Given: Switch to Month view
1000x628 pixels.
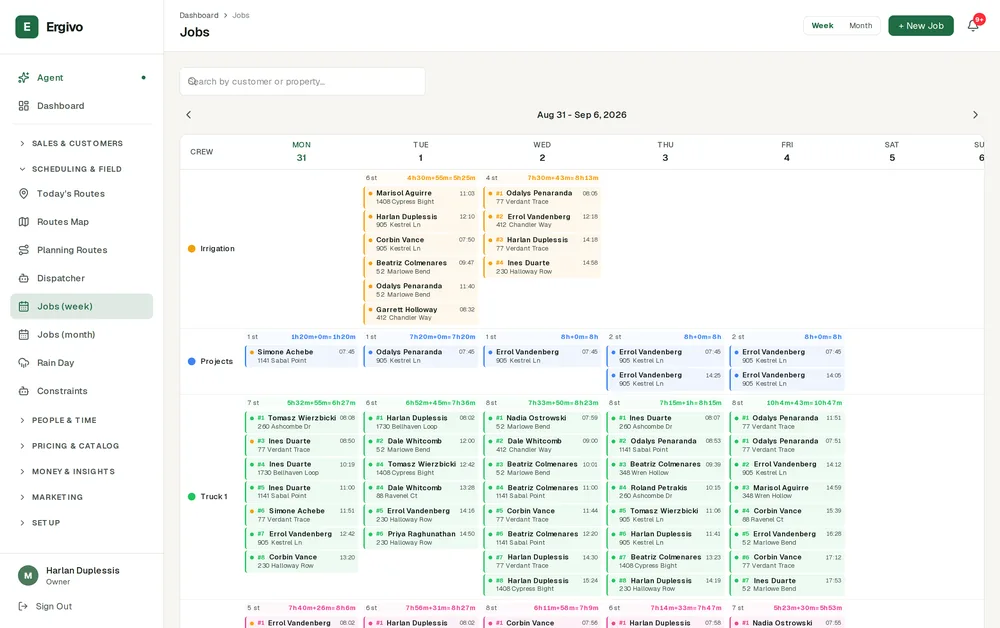Looking at the screenshot, I should click(860, 26).
